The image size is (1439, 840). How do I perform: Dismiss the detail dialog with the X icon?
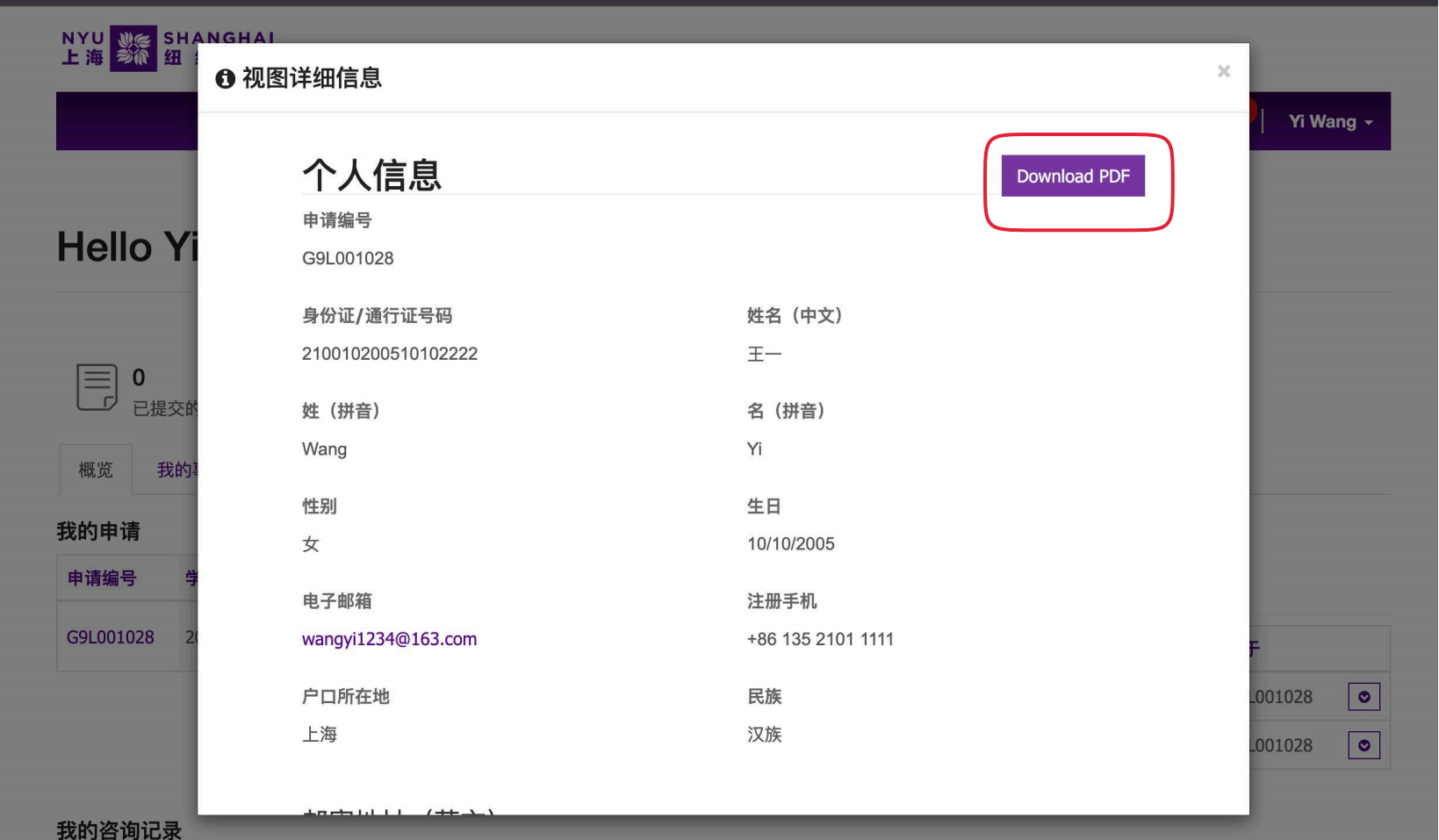click(x=1224, y=71)
